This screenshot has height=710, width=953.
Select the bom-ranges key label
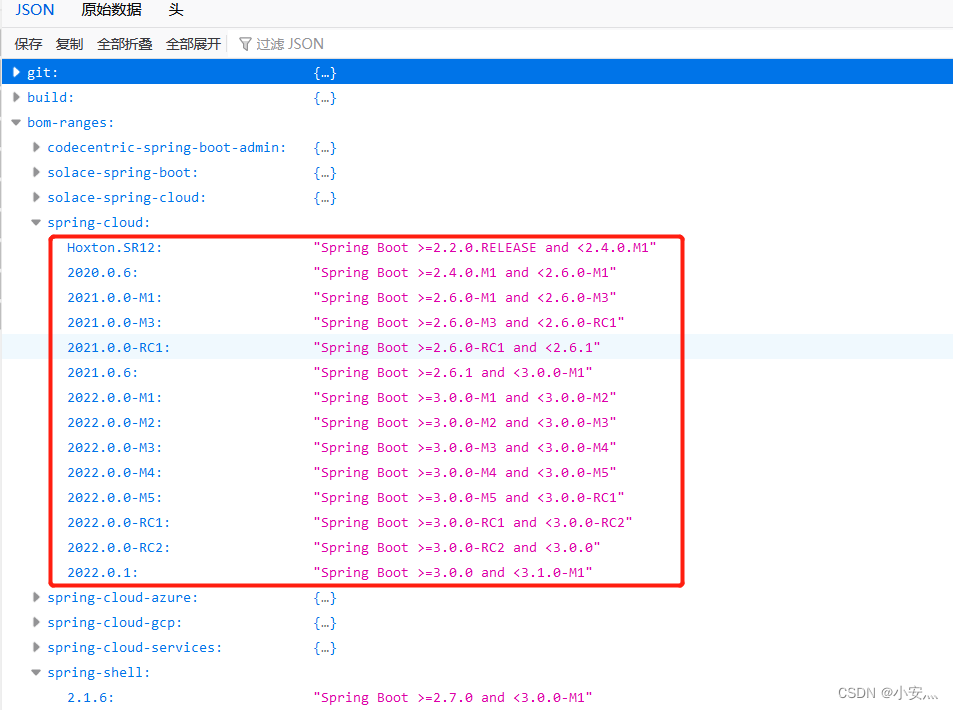tap(71, 123)
